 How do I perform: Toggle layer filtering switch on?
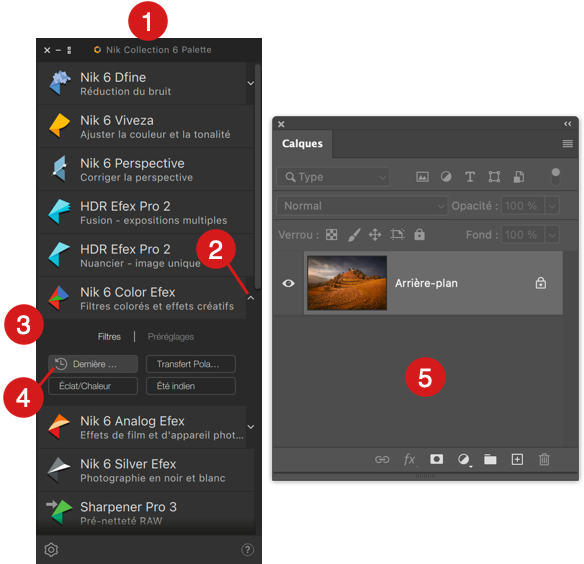click(x=555, y=177)
